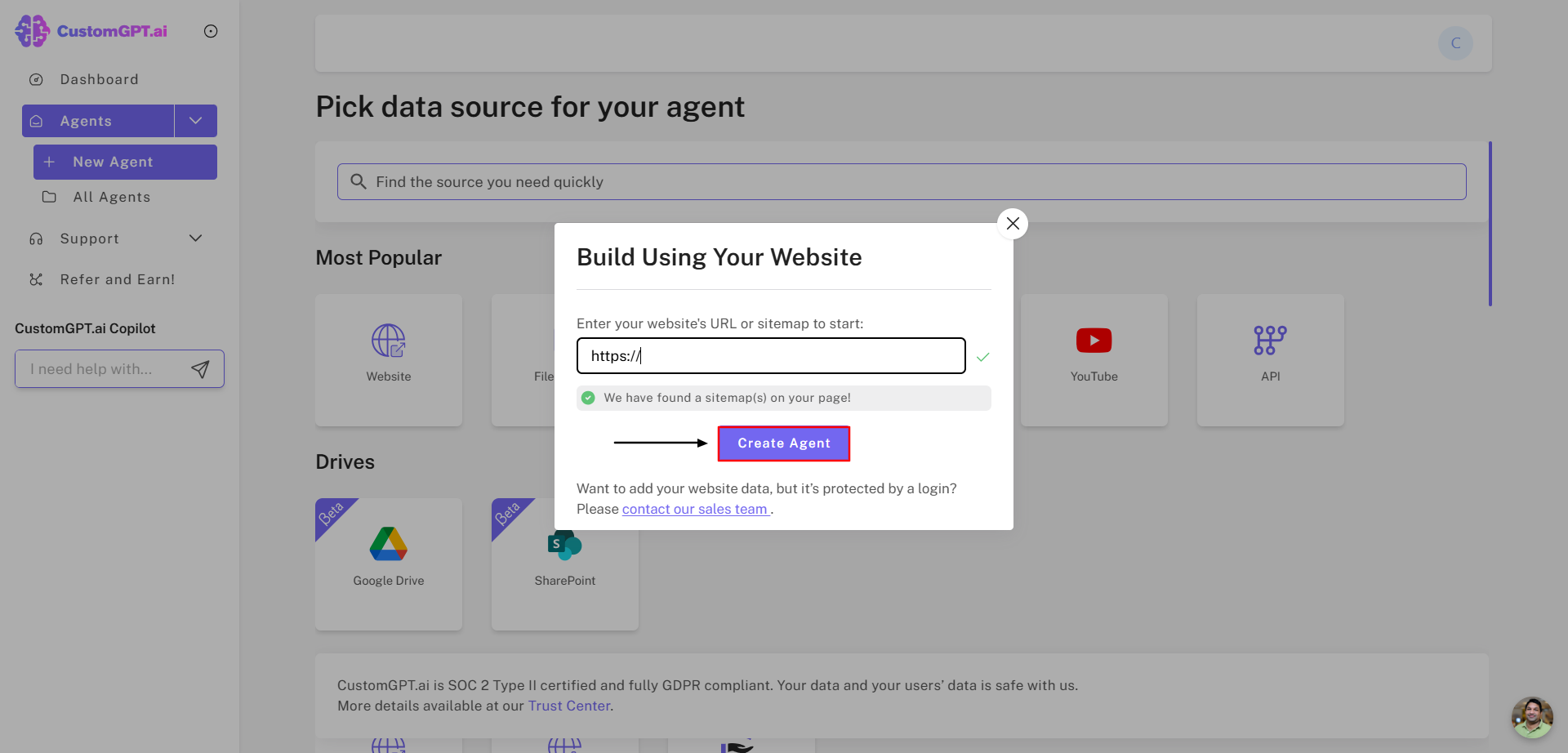The width and height of the screenshot is (1568, 753).
Task: Choose the SharePoint source card
Action: pyautogui.click(x=565, y=564)
